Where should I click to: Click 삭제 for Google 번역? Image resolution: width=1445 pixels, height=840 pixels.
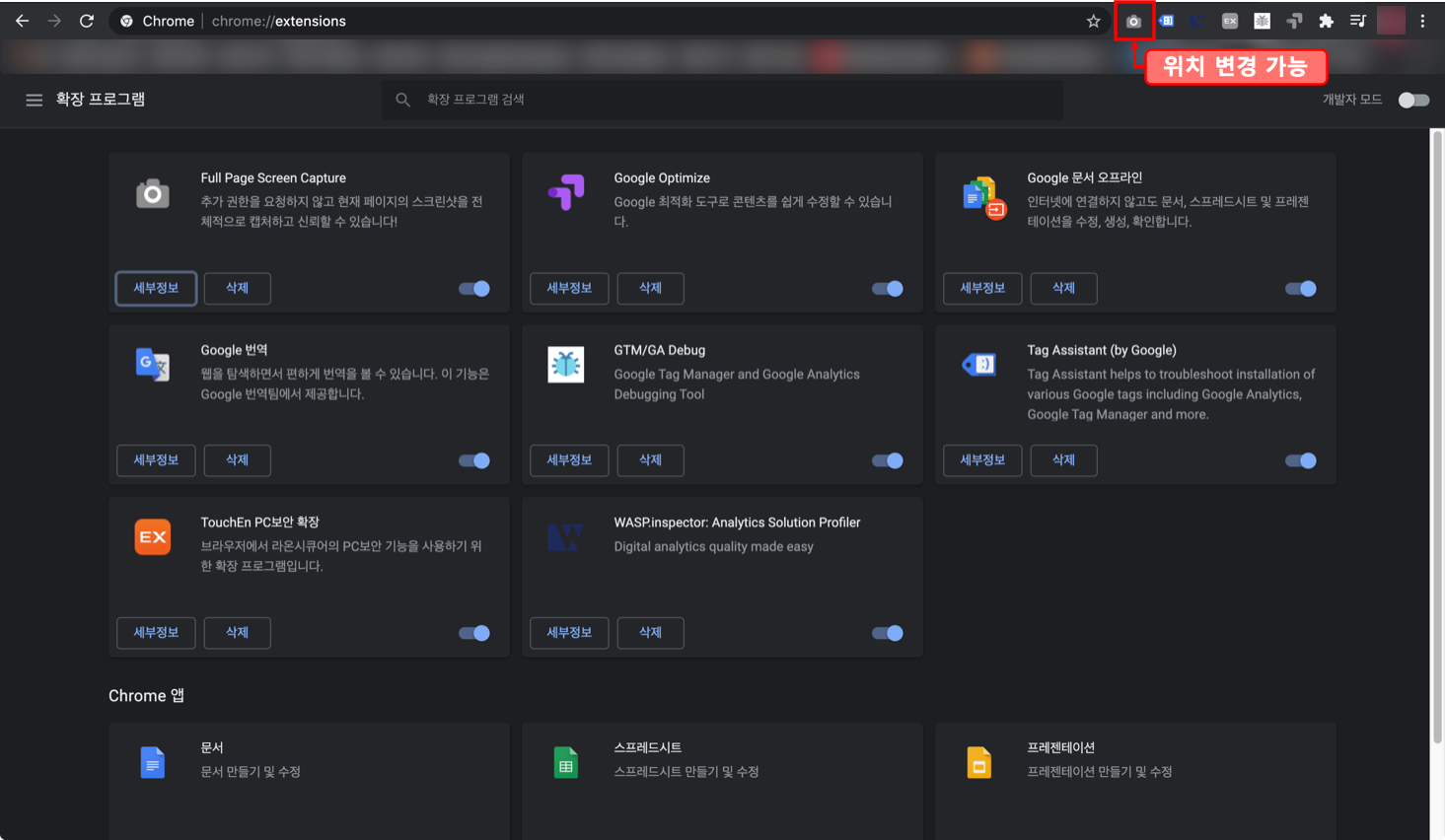click(237, 460)
